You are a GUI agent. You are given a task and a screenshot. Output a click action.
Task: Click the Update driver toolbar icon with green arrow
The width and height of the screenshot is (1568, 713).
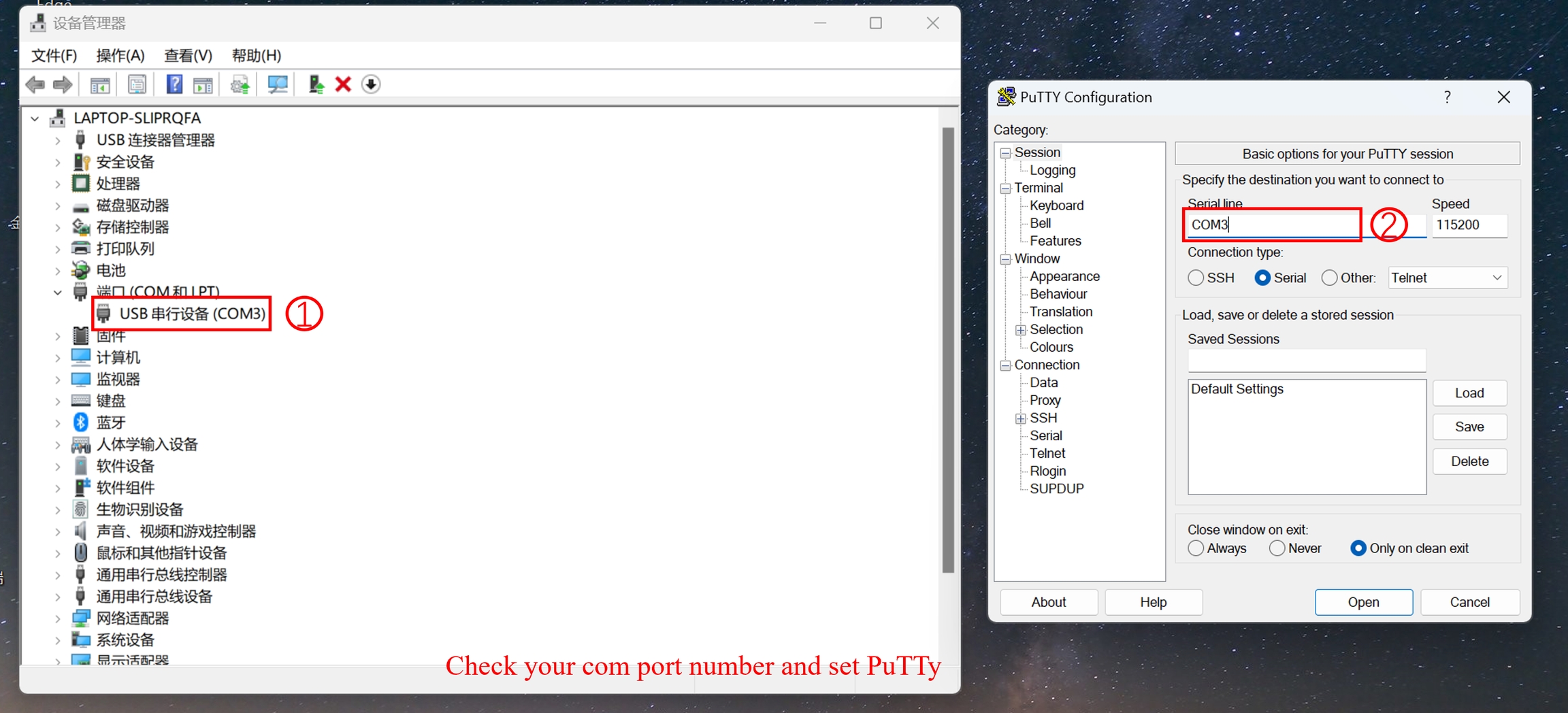pyautogui.click(x=316, y=84)
